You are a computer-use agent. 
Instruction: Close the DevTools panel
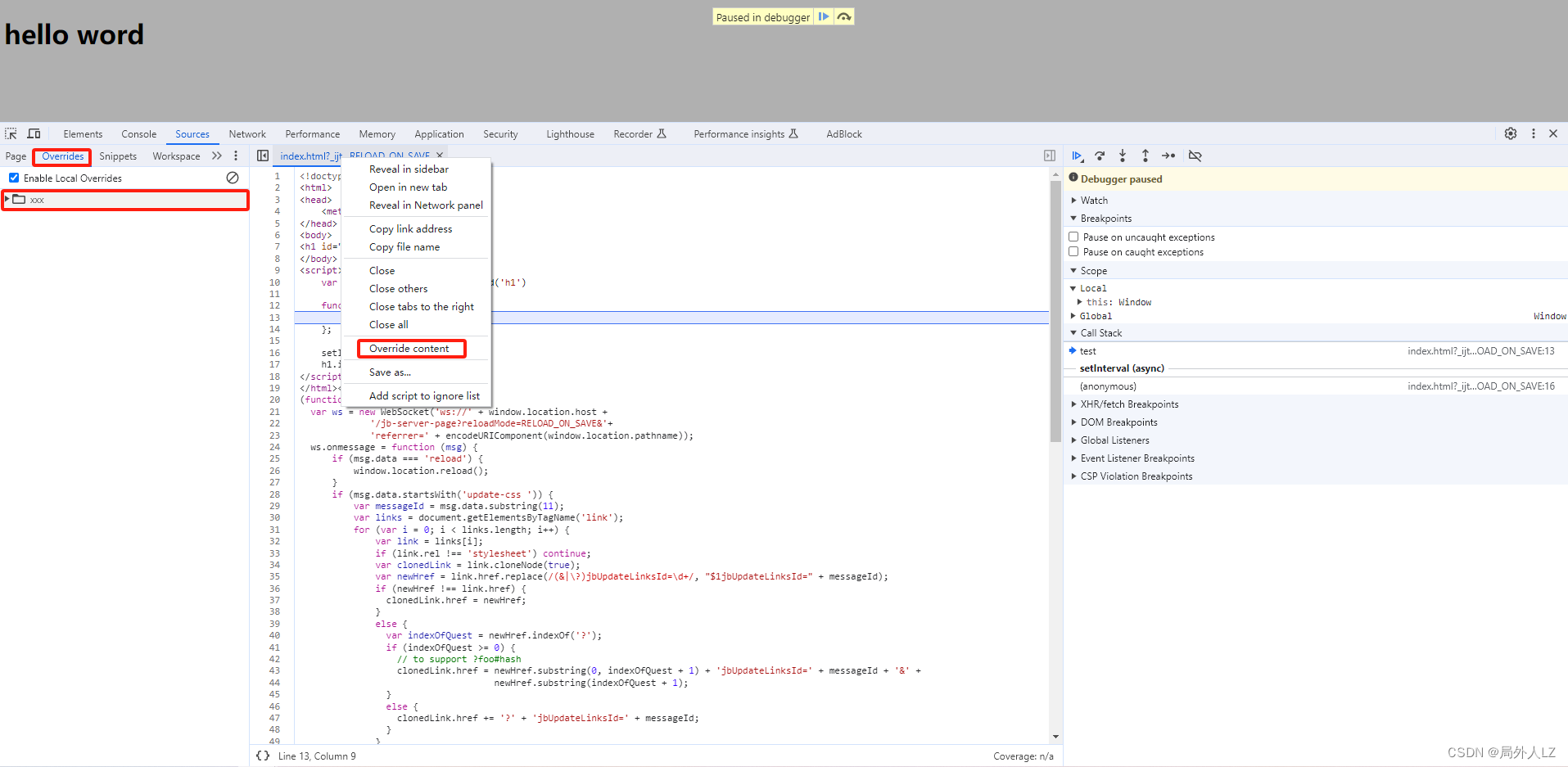tap(1553, 133)
